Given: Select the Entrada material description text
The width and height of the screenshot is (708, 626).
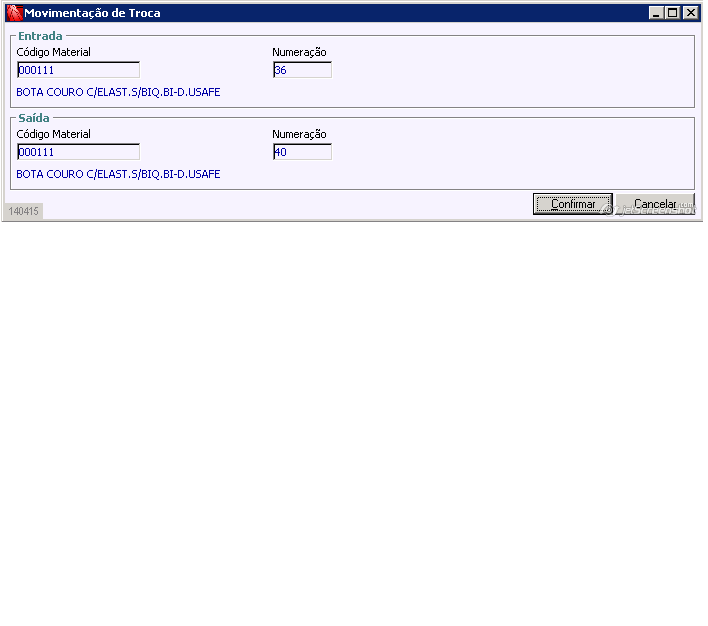Looking at the screenshot, I should [118, 92].
